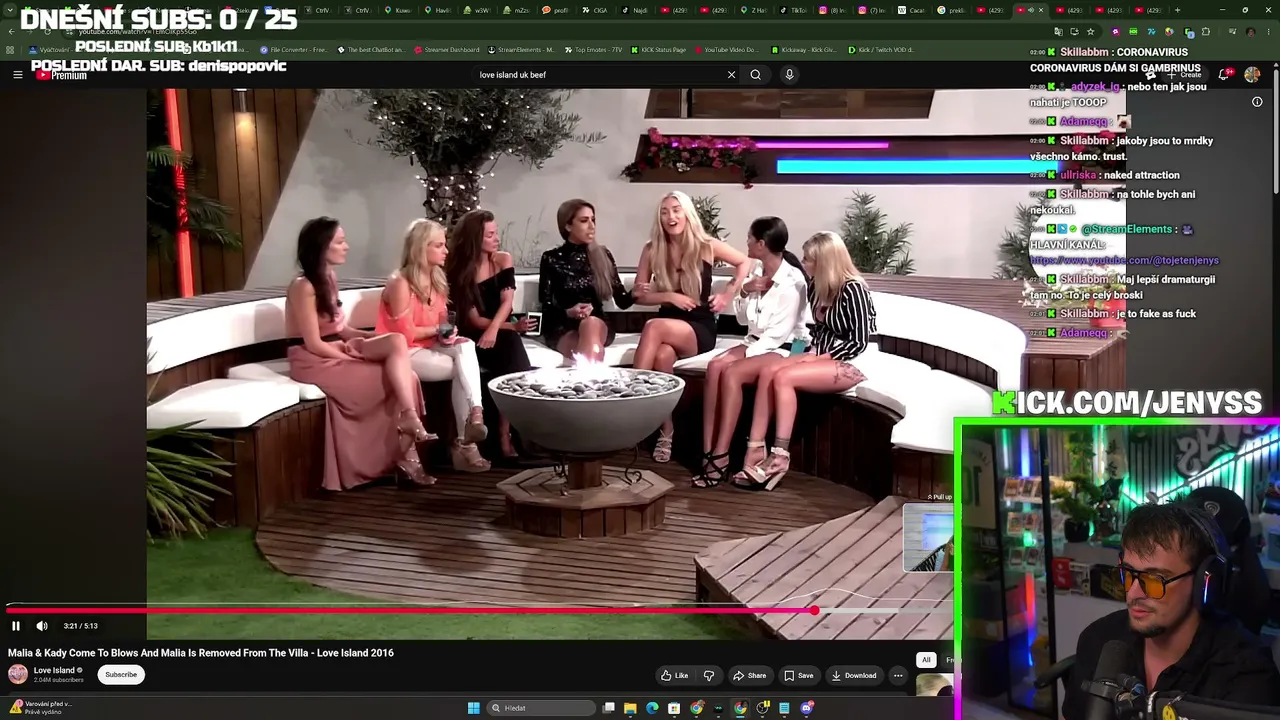Screen dimensions: 1280x720
Task: Click the taskbar Hledat search box
Action: tap(540, 708)
